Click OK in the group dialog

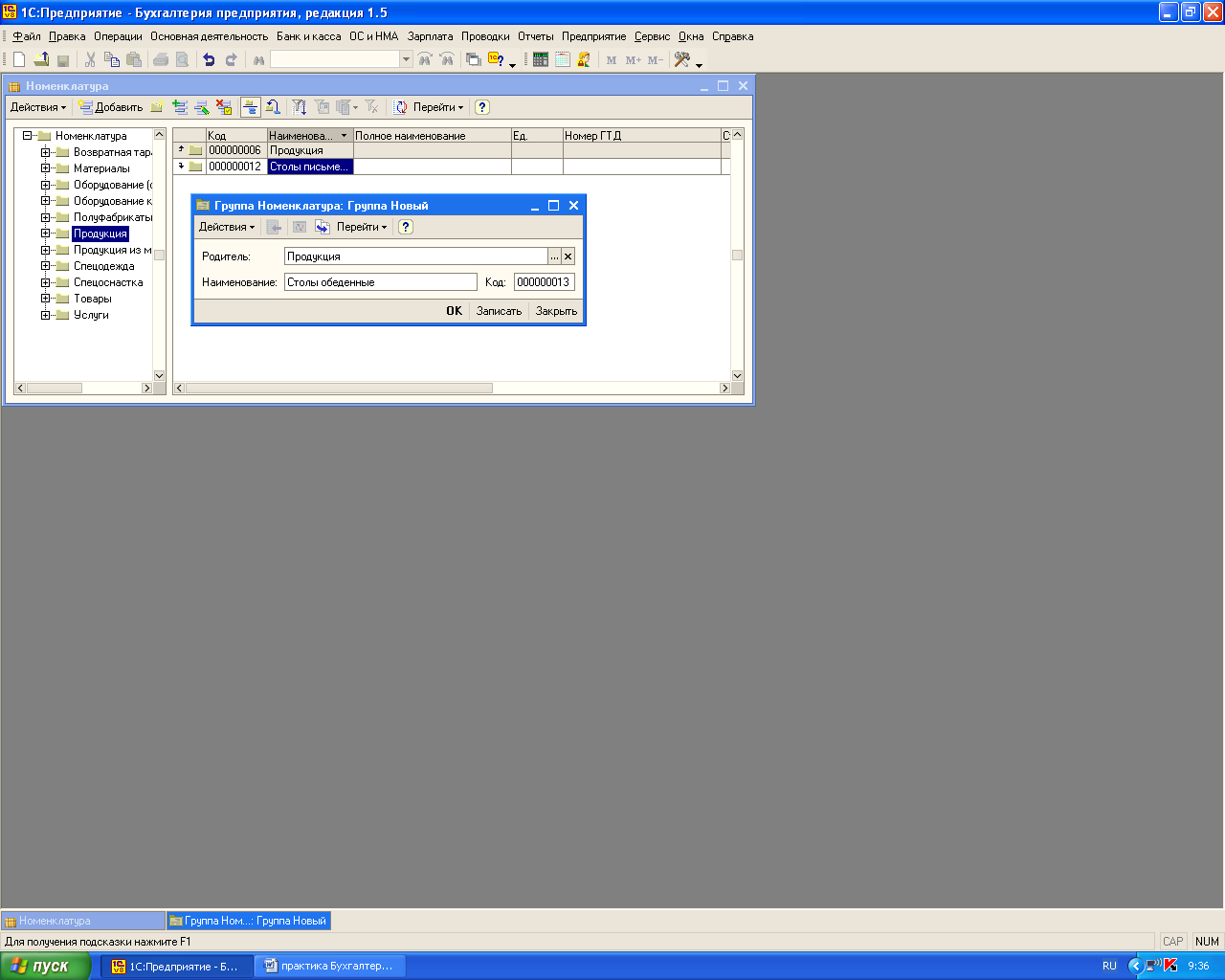(x=454, y=311)
